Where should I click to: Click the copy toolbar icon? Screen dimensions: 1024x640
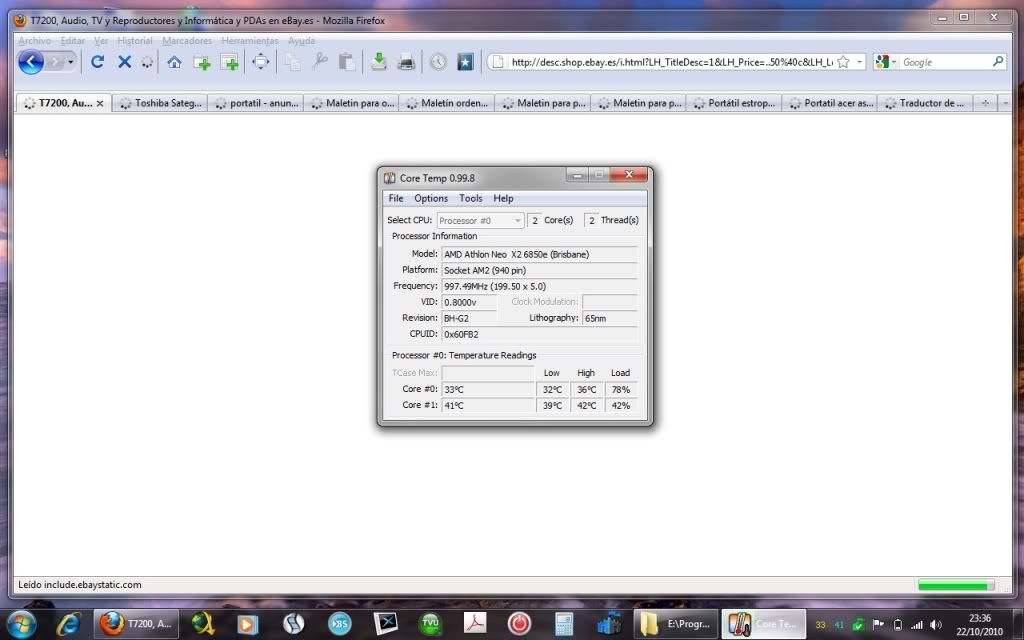click(x=293, y=62)
